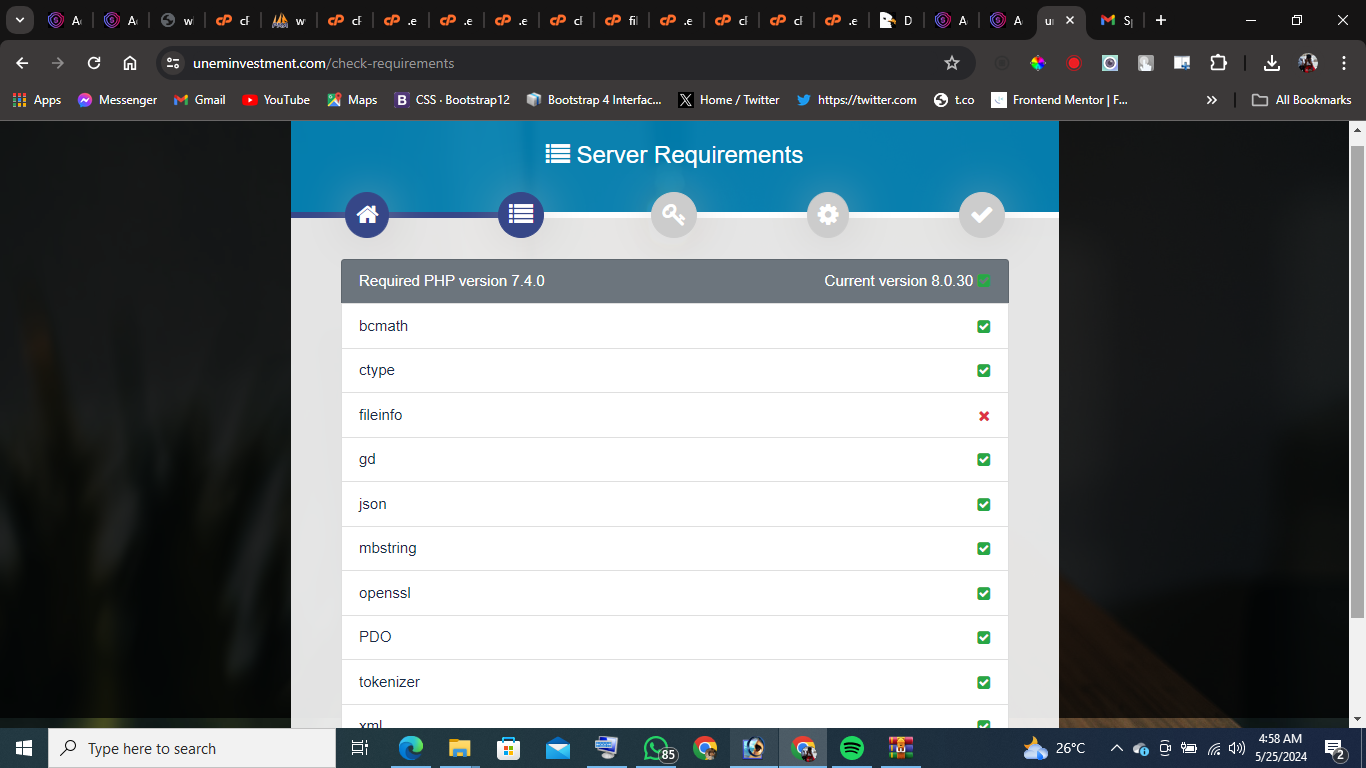The height and width of the screenshot is (768, 1366).
Task: Open the All Bookmarks folder
Action: click(x=1302, y=100)
